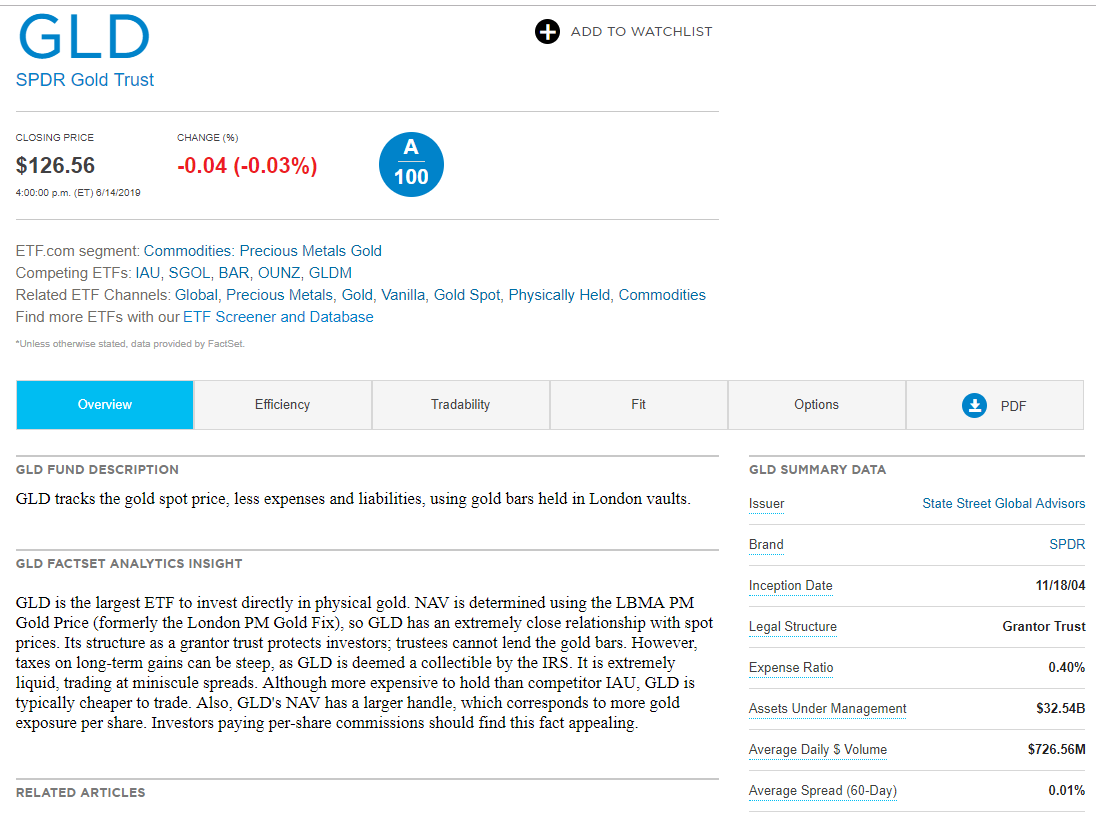Click the 0.40% expense ratio value

click(1066, 667)
